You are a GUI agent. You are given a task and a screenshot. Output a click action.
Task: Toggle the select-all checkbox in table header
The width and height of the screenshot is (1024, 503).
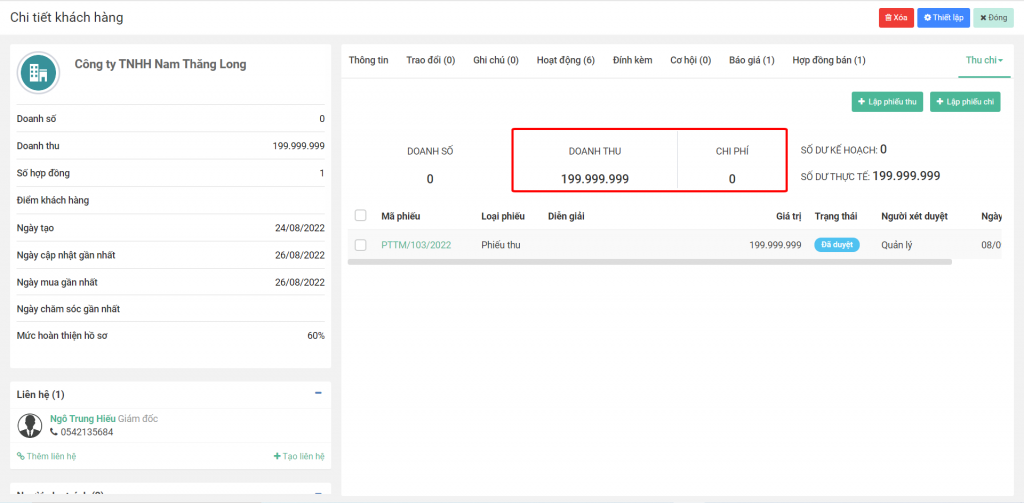pyautogui.click(x=361, y=215)
